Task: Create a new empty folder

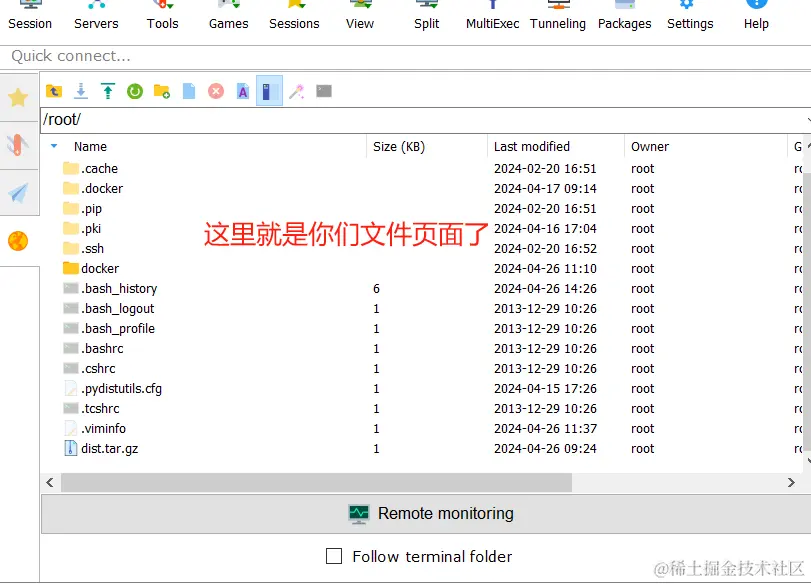Action: pyautogui.click(x=163, y=90)
